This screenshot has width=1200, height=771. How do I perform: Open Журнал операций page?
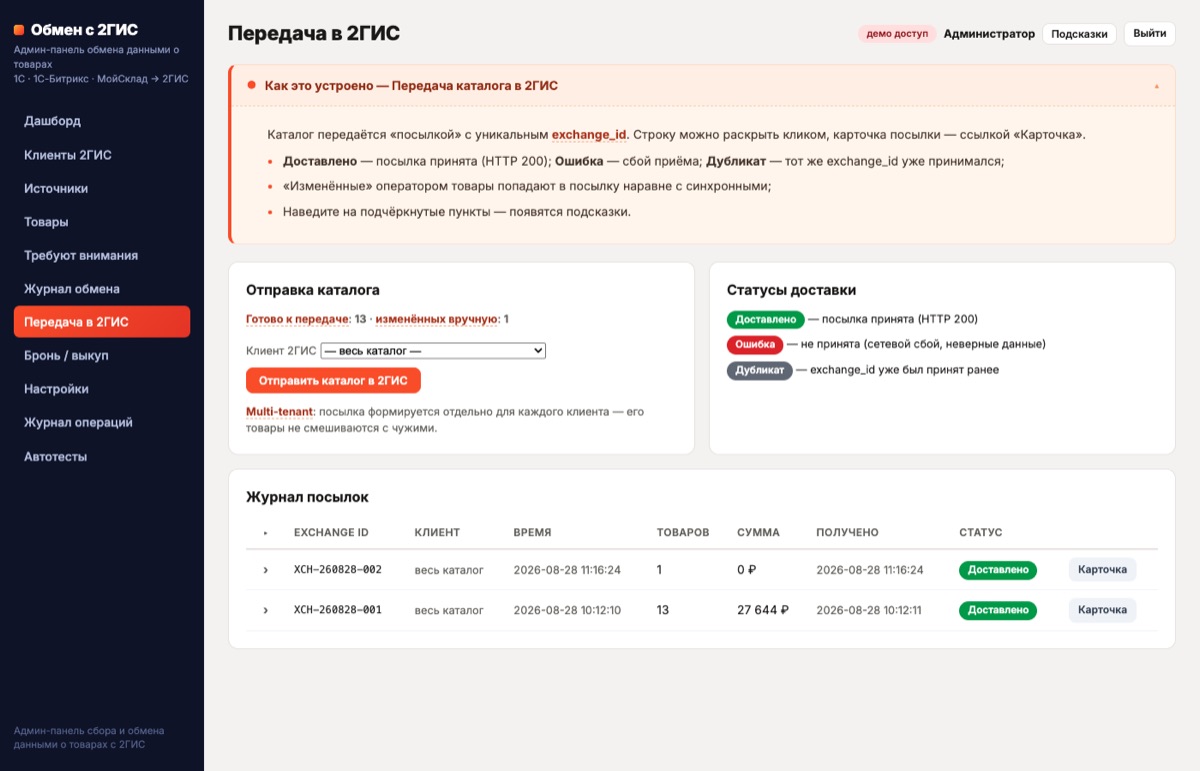(x=102, y=423)
